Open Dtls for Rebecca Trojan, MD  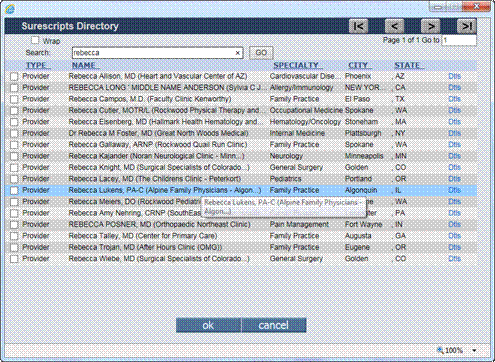click(x=454, y=247)
